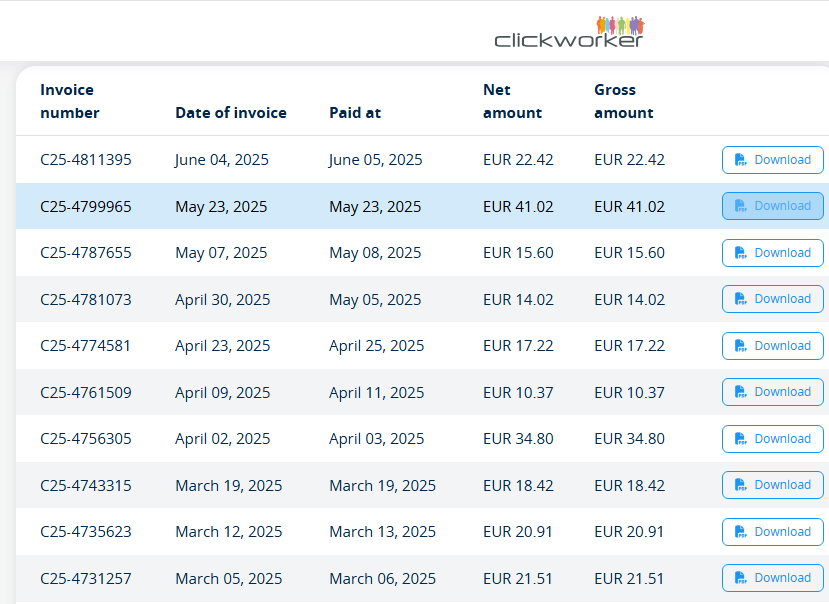Click the Date of invoice column header
829x604 pixels.
pyautogui.click(x=231, y=113)
